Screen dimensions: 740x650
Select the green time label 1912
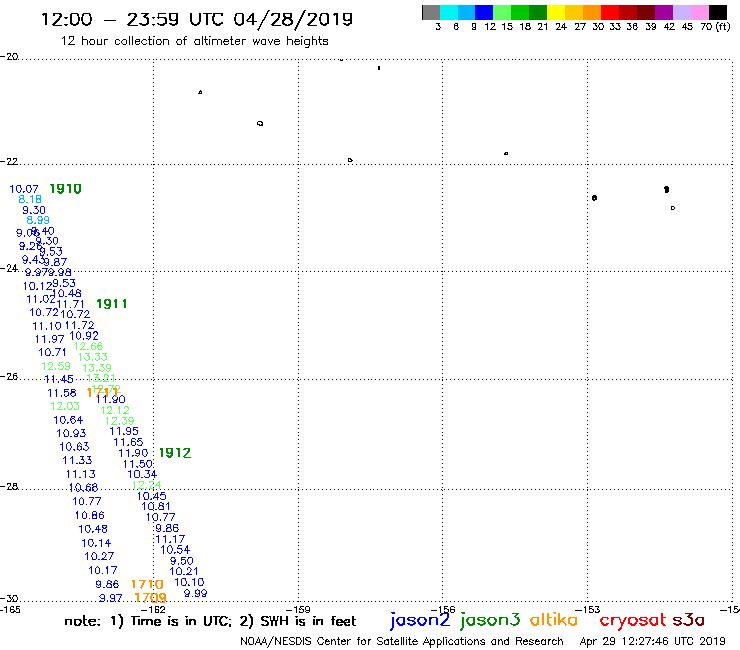point(175,453)
